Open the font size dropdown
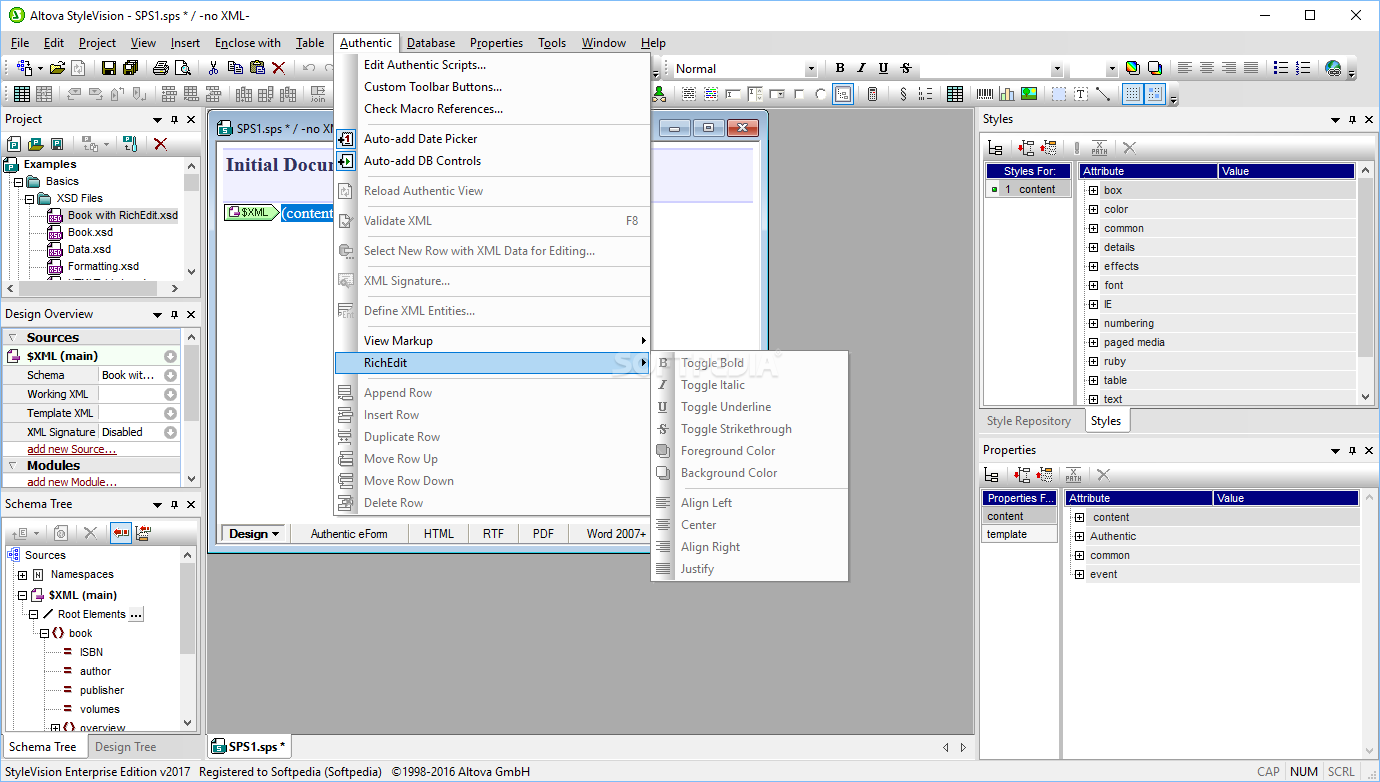The image size is (1380, 782). pyautogui.click(x=1112, y=69)
